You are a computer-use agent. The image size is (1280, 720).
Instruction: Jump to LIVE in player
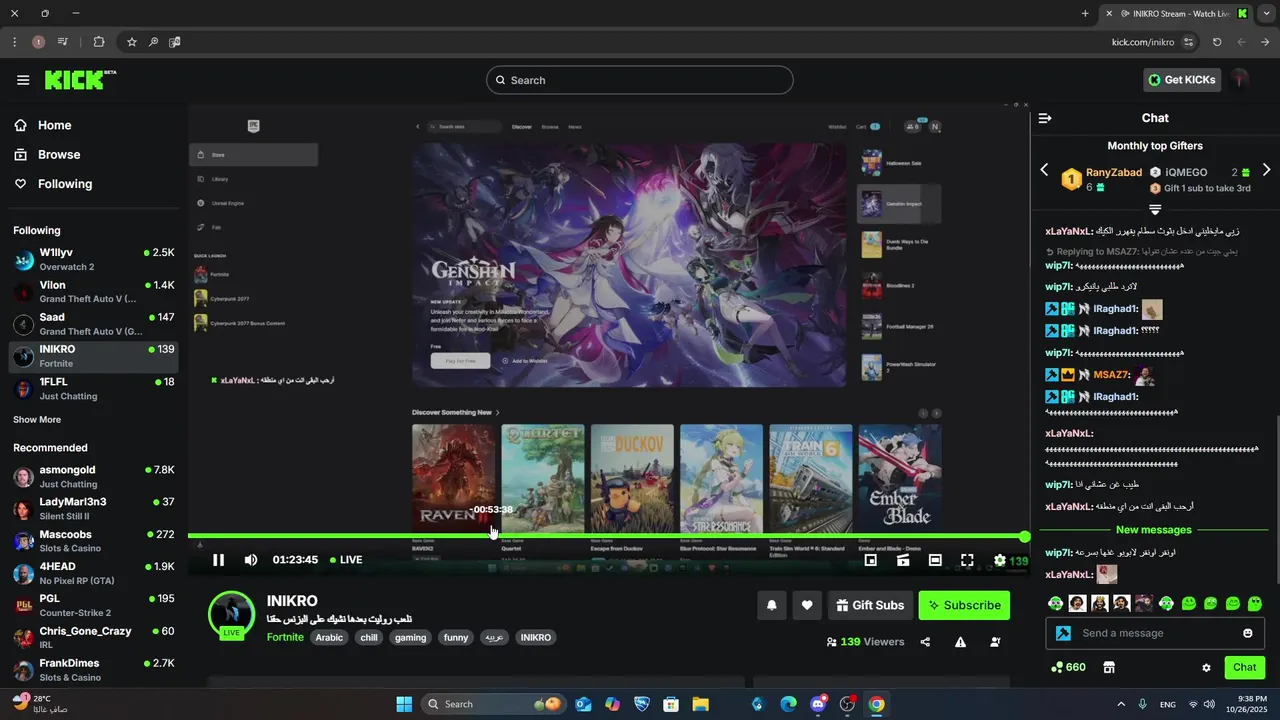(x=346, y=560)
